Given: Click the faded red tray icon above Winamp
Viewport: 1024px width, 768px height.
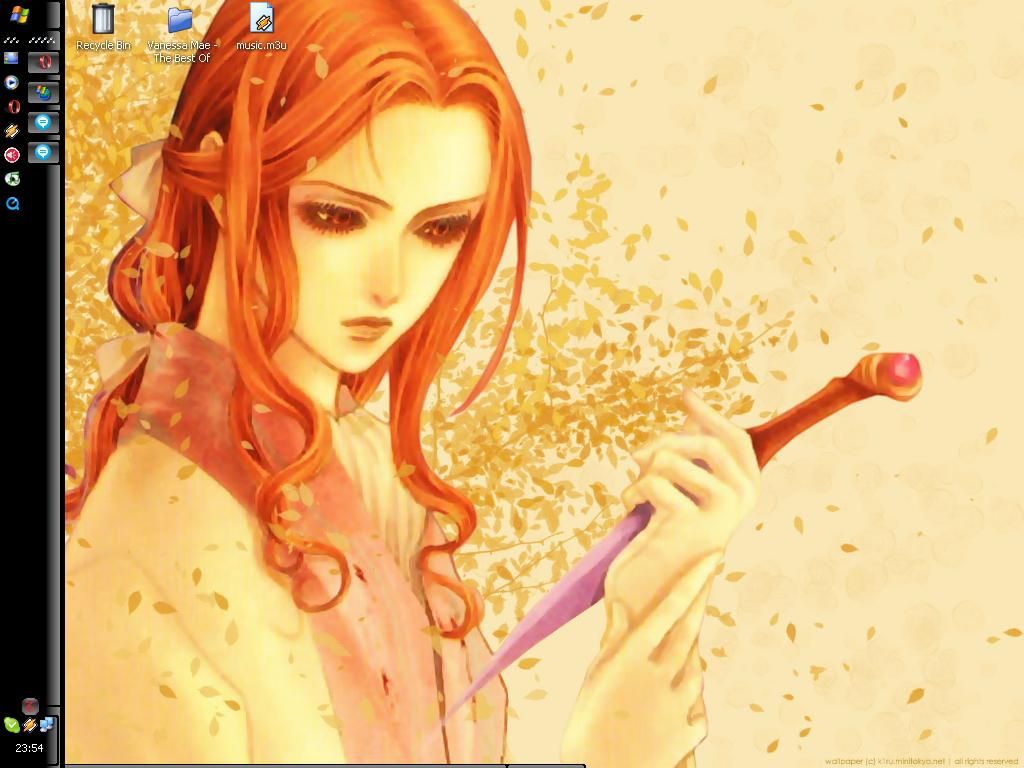Looking at the screenshot, I should (x=30, y=706).
